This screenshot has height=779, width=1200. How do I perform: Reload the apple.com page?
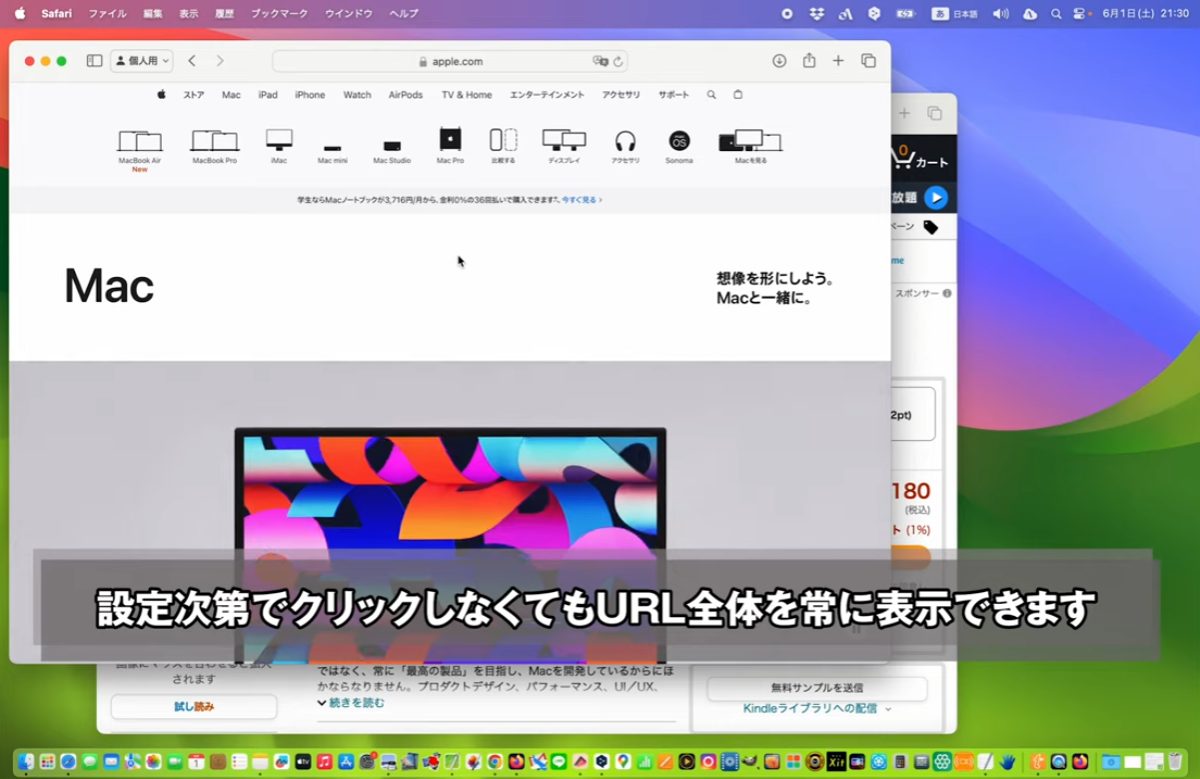tap(618, 61)
